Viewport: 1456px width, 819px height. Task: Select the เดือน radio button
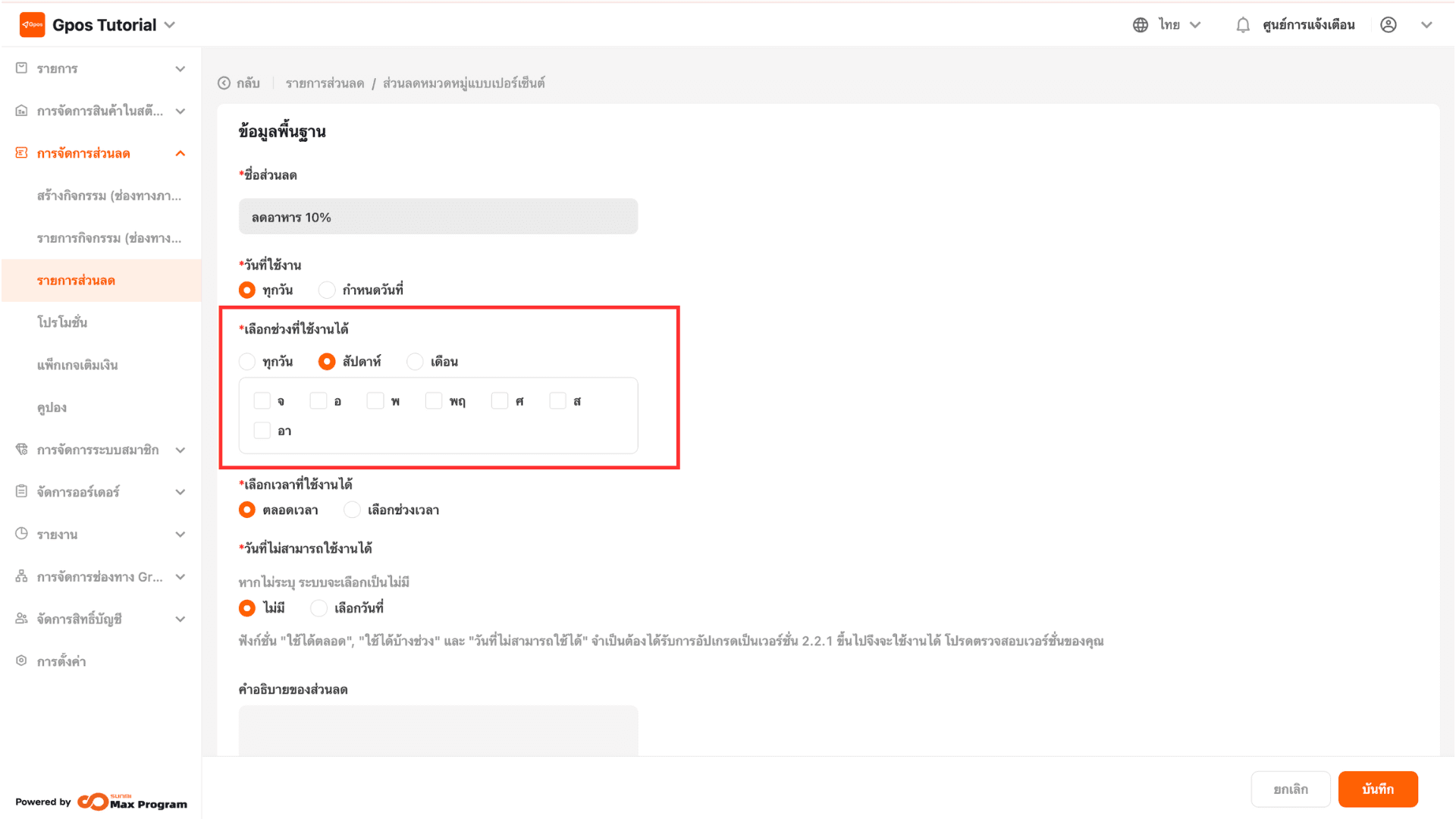pos(415,362)
